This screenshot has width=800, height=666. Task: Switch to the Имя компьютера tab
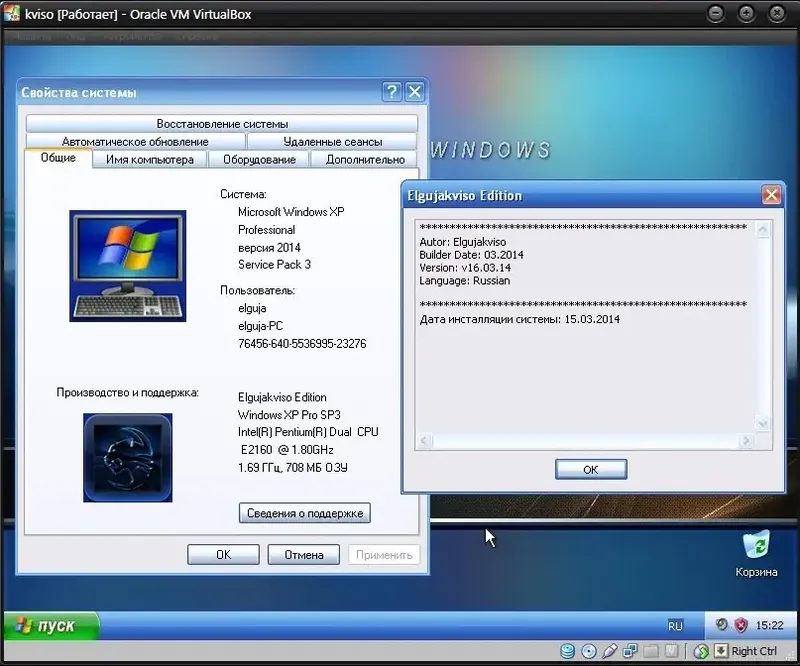(x=150, y=159)
